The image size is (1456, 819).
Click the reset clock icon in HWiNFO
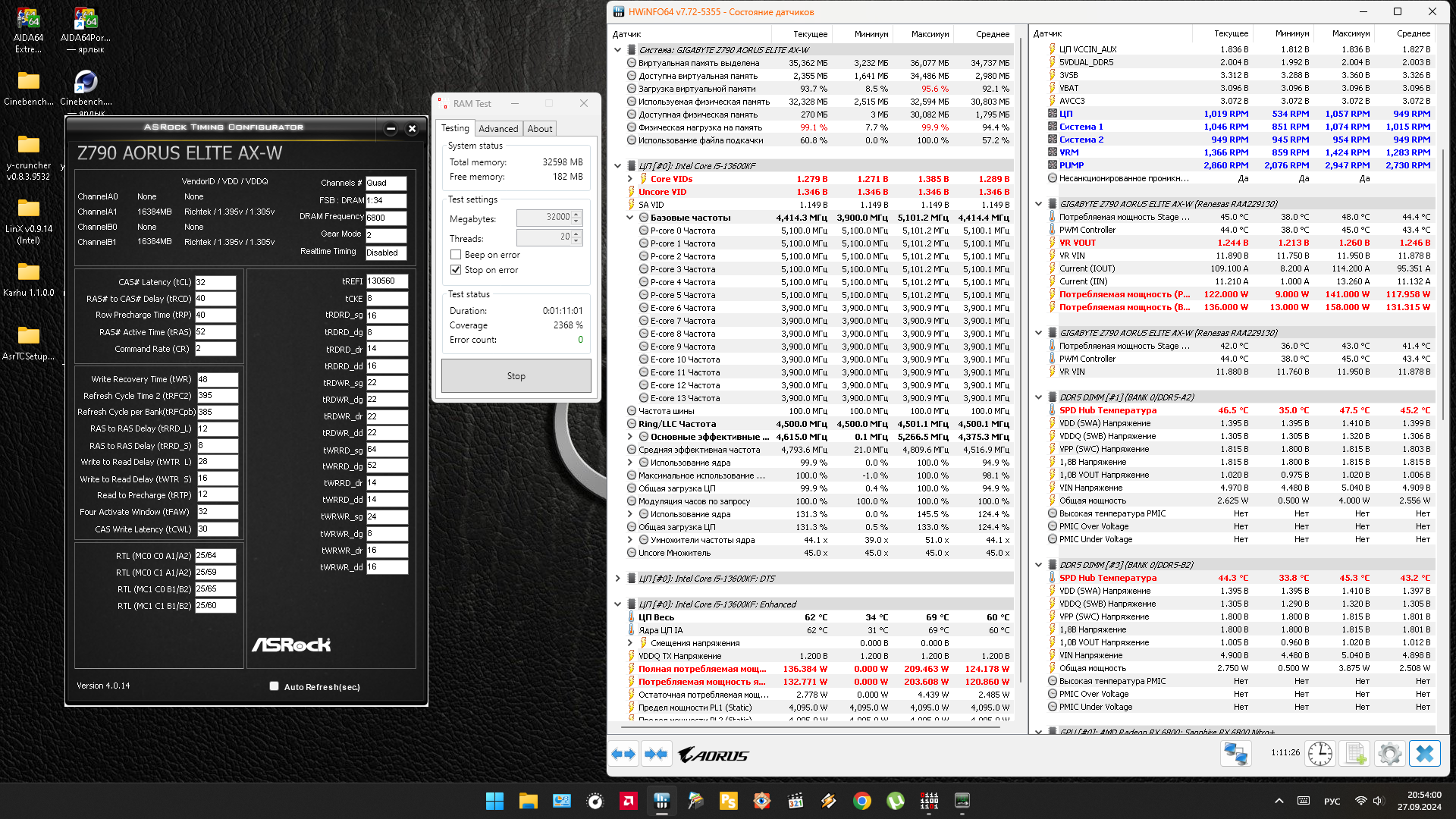(x=1320, y=754)
